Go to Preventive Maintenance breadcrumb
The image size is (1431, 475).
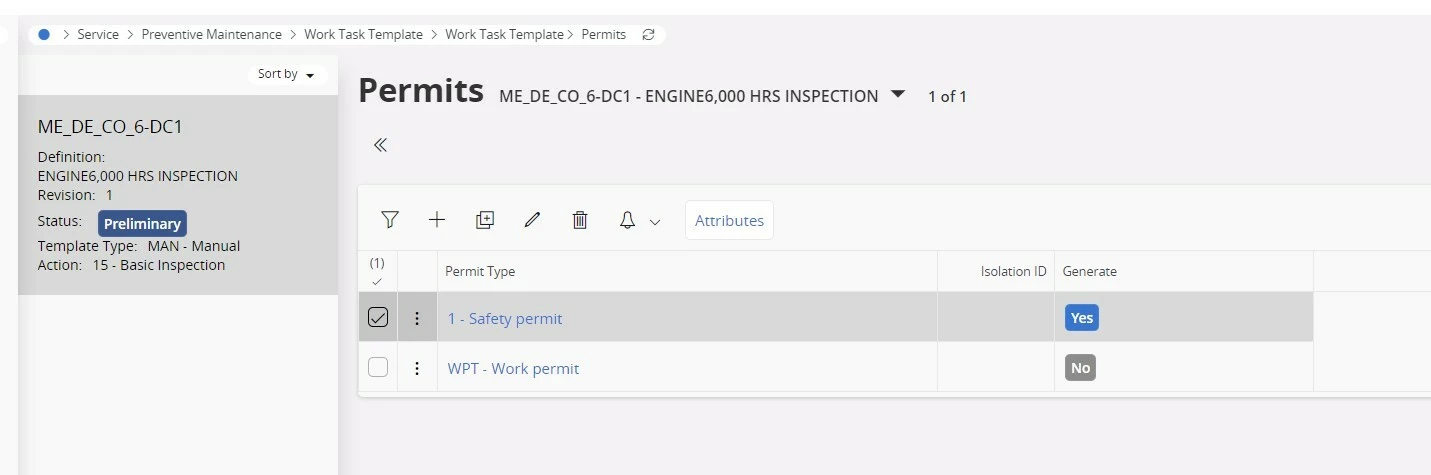(x=212, y=34)
